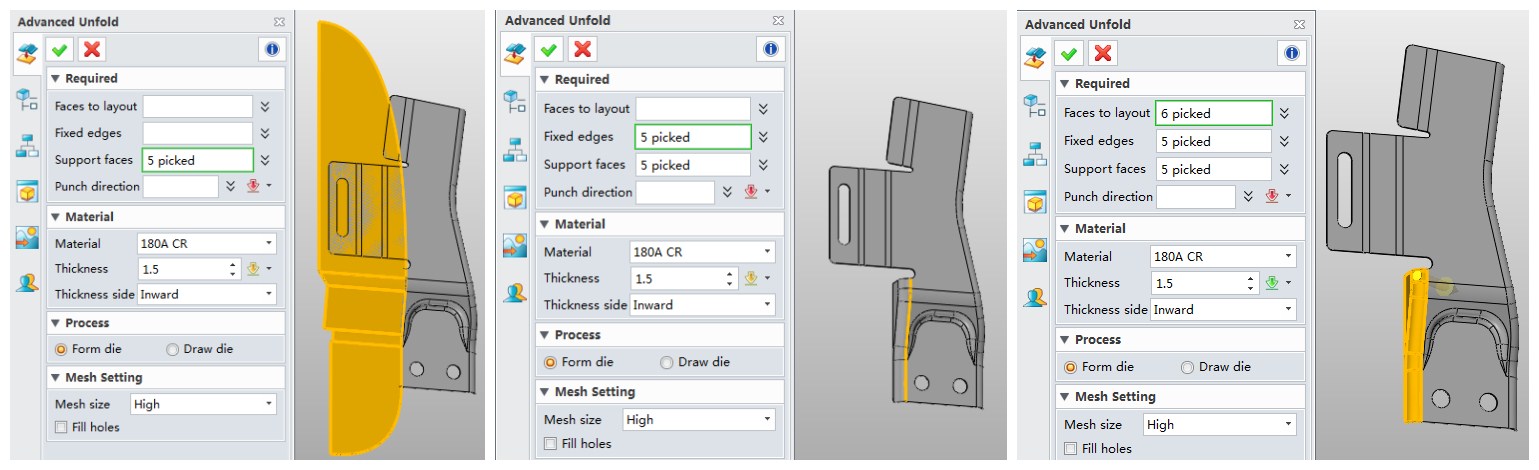Open Thickness side dropdown in right panel
The width and height of the screenshot is (1539, 470).
[x=1223, y=310]
